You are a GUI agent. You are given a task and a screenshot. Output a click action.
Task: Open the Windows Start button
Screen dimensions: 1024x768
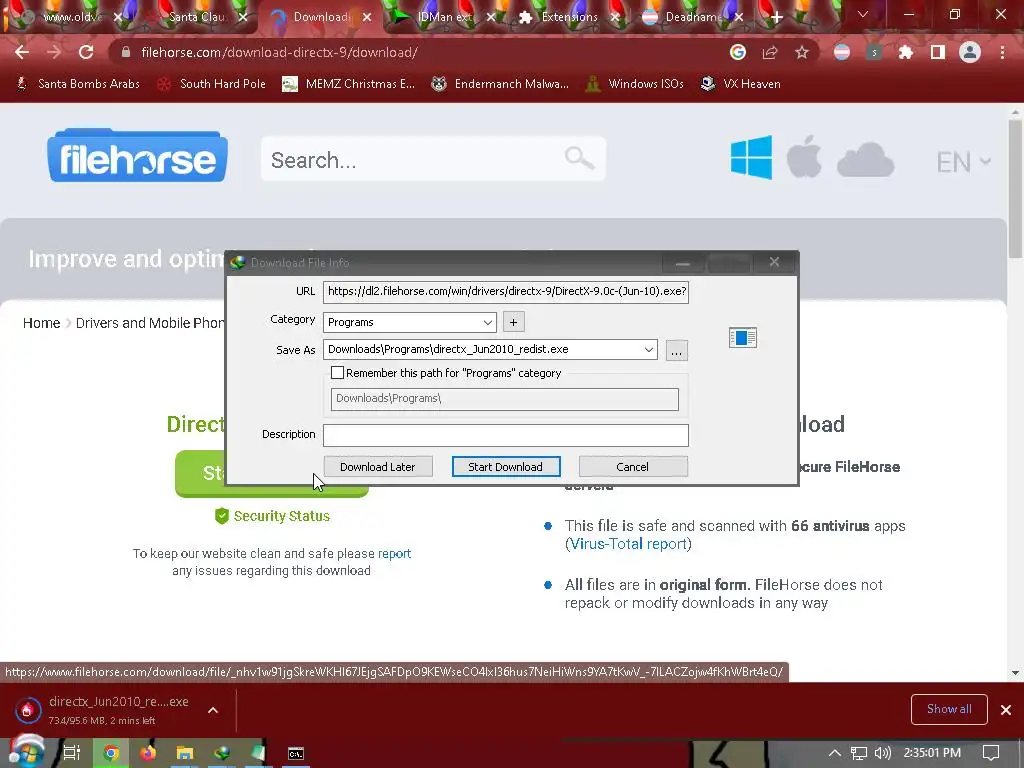point(27,753)
